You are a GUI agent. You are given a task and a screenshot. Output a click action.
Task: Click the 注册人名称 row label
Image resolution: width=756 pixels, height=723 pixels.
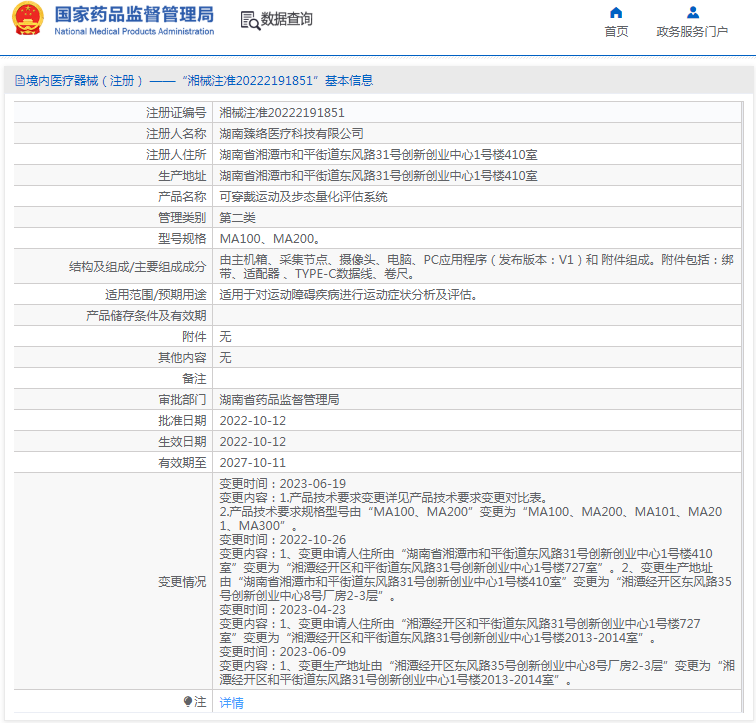click(x=176, y=134)
